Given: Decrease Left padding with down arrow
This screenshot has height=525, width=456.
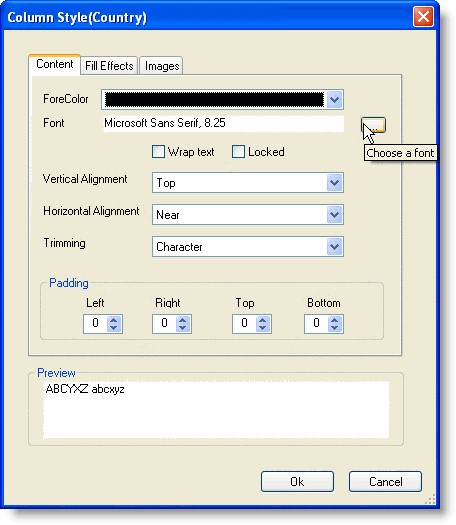Looking at the screenshot, I should 113,327.
